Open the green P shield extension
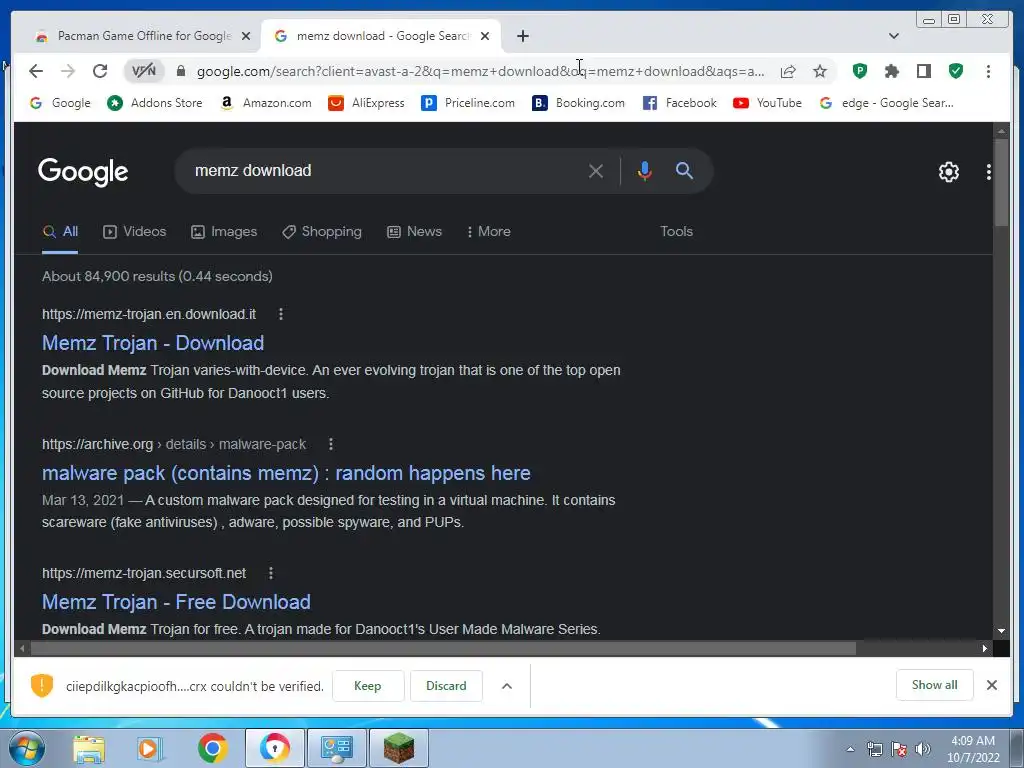Image resolution: width=1024 pixels, height=768 pixels. click(859, 71)
